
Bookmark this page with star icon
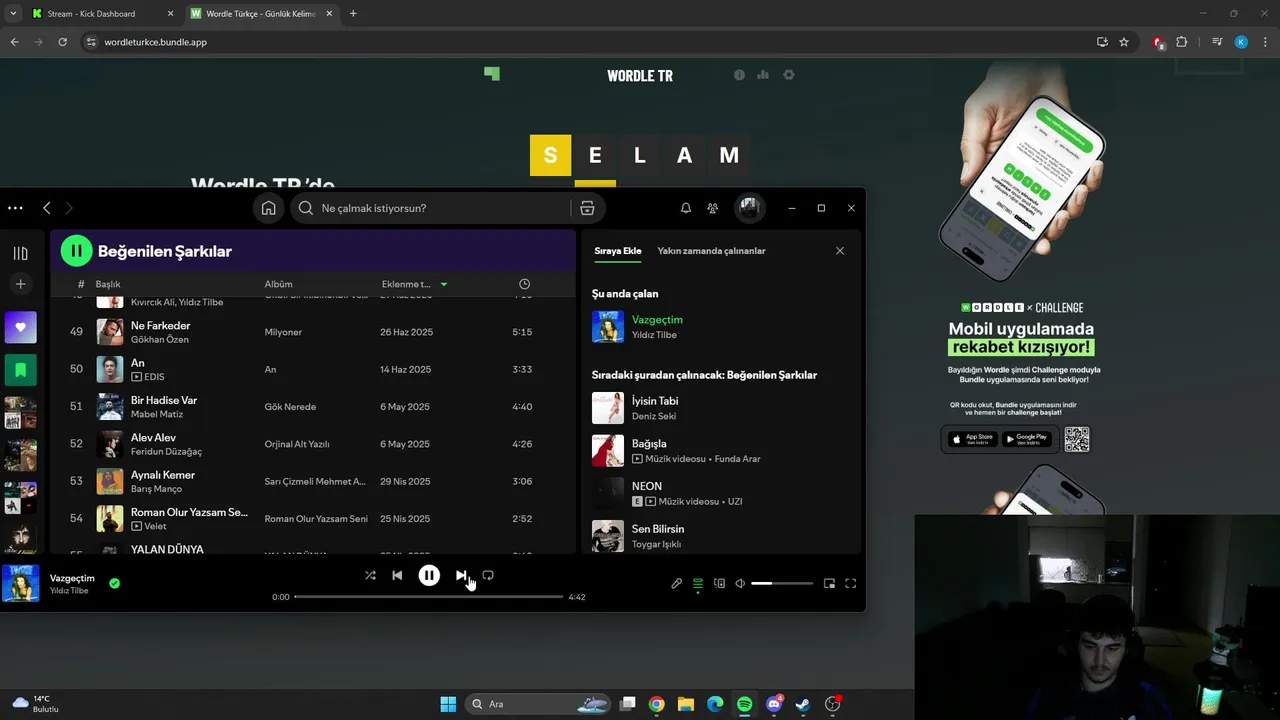[x=1124, y=42]
